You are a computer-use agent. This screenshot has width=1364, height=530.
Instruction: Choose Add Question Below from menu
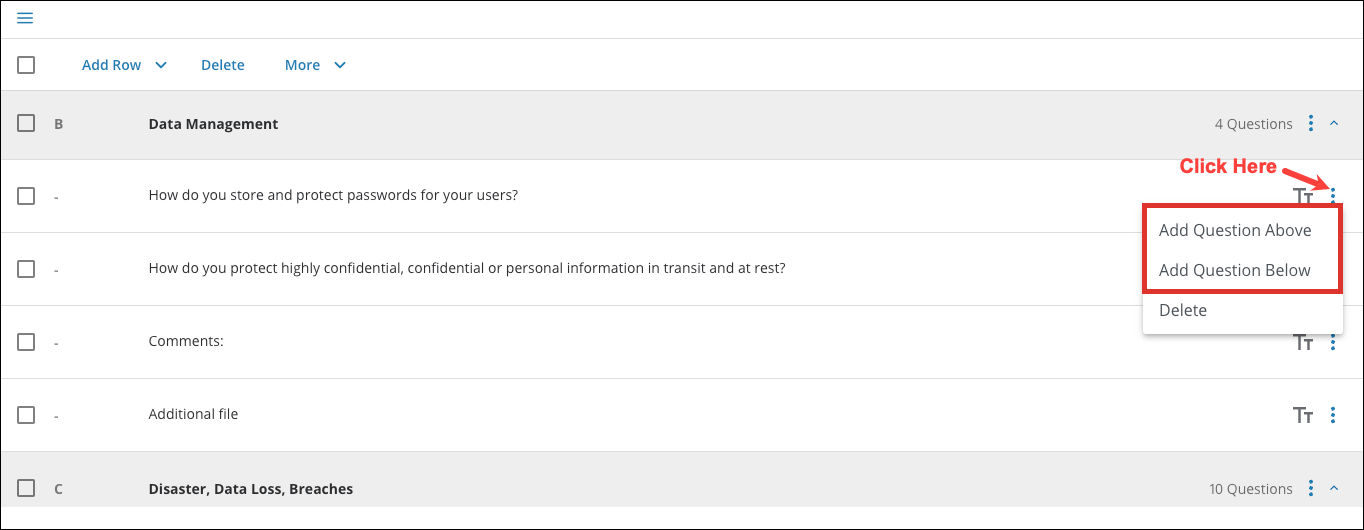[1235, 270]
